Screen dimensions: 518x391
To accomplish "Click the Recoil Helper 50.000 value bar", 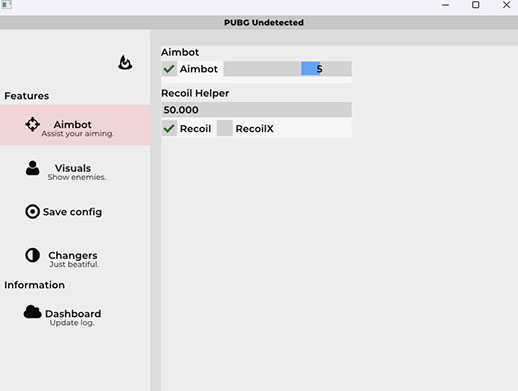I will point(256,110).
